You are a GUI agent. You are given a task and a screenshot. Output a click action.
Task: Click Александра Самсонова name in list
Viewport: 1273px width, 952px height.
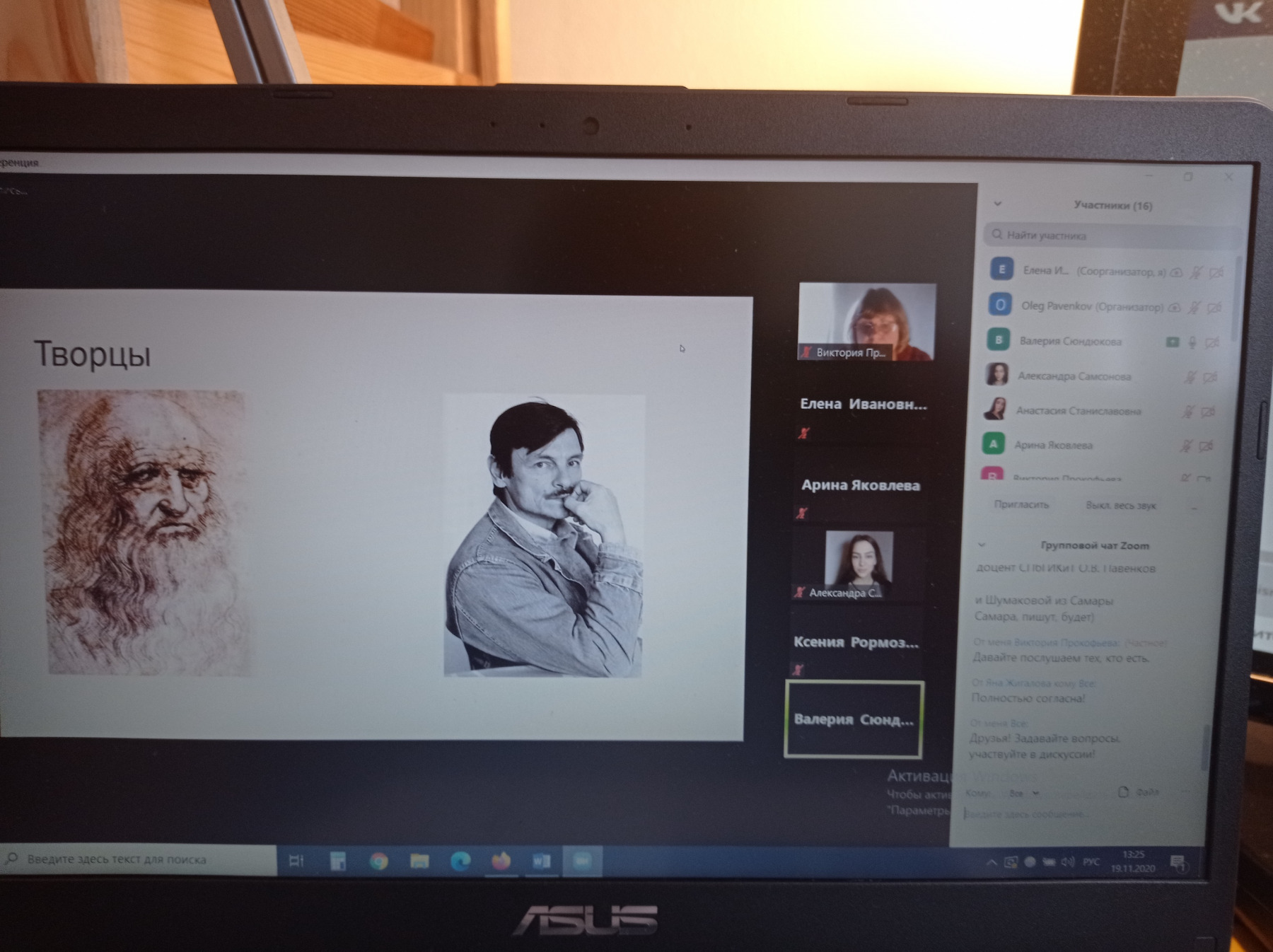[x=1074, y=376]
